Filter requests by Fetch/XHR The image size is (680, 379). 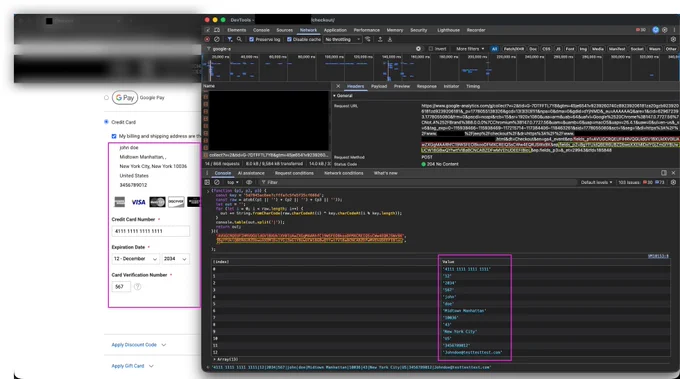(x=514, y=49)
